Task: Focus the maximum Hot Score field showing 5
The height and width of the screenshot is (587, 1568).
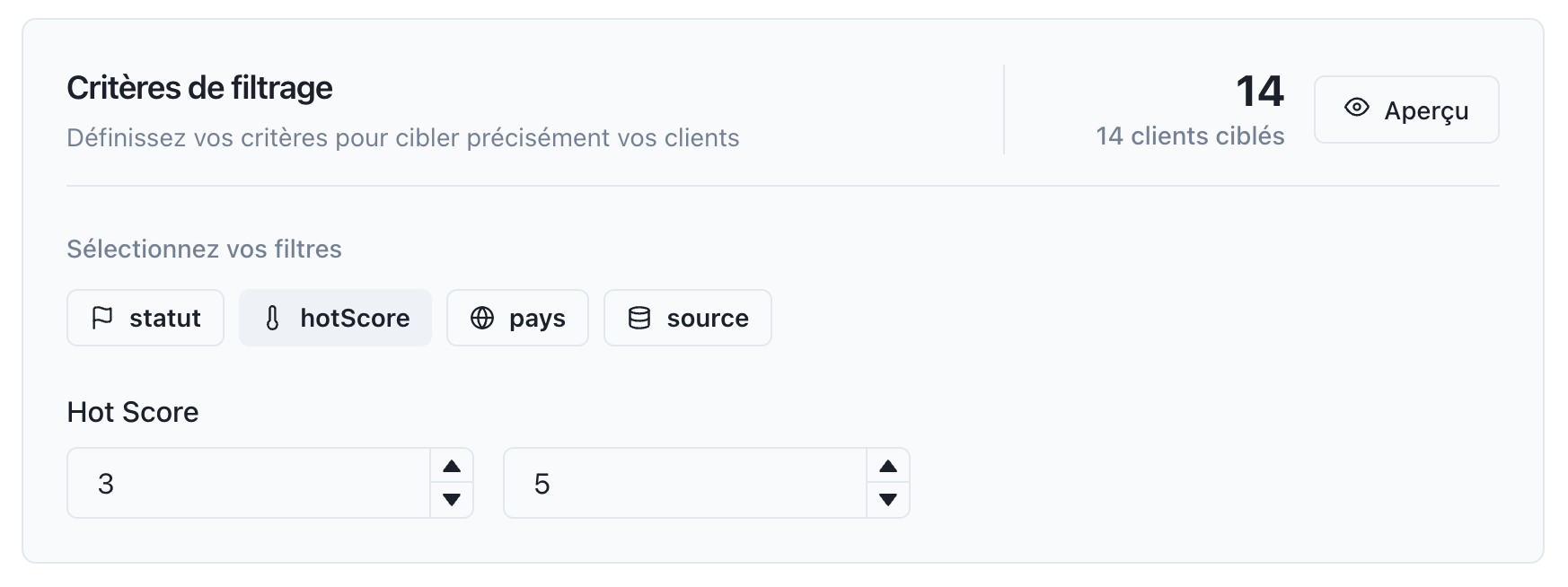Action: pos(684,484)
